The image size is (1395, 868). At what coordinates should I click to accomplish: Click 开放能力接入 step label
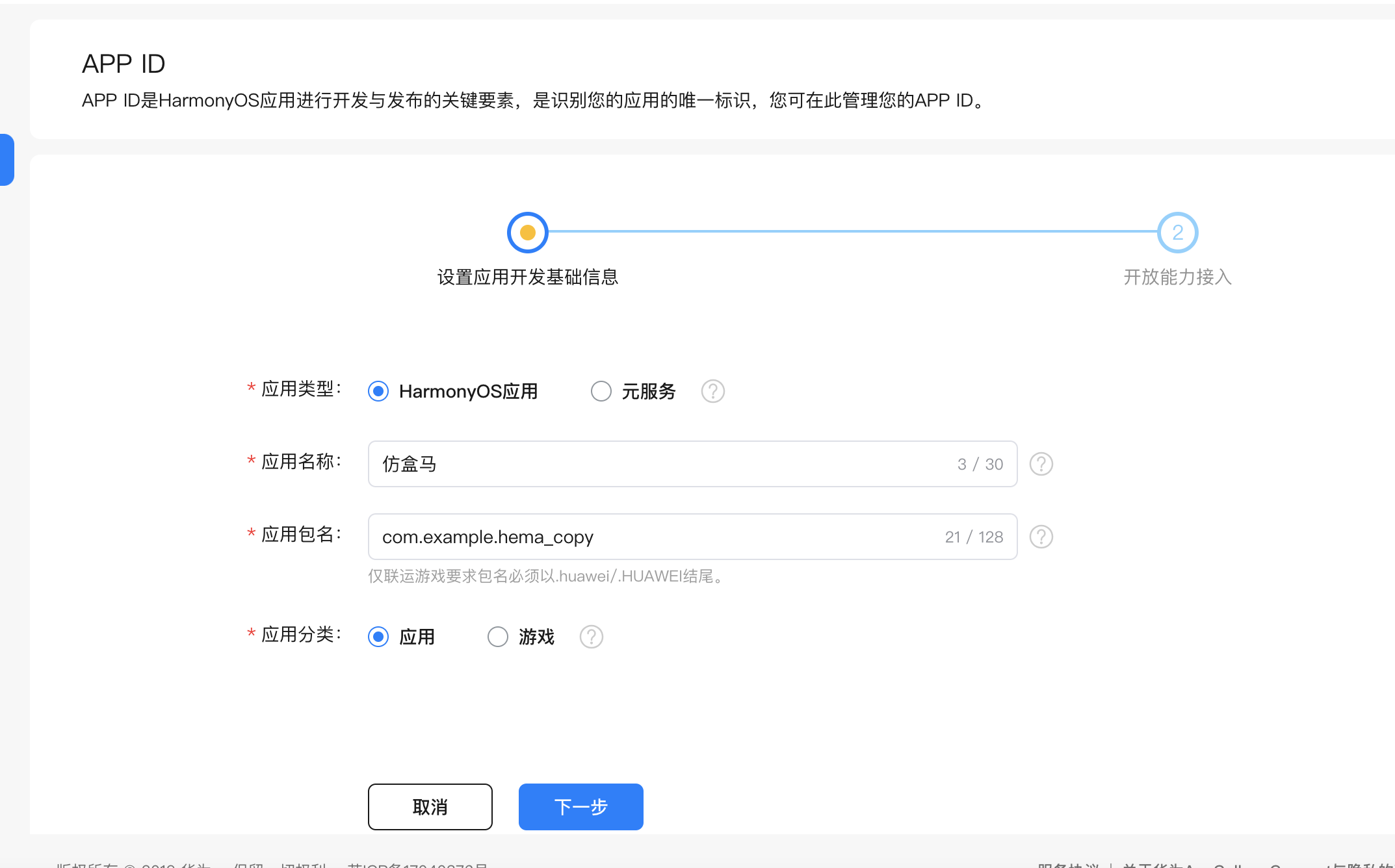tap(1177, 277)
